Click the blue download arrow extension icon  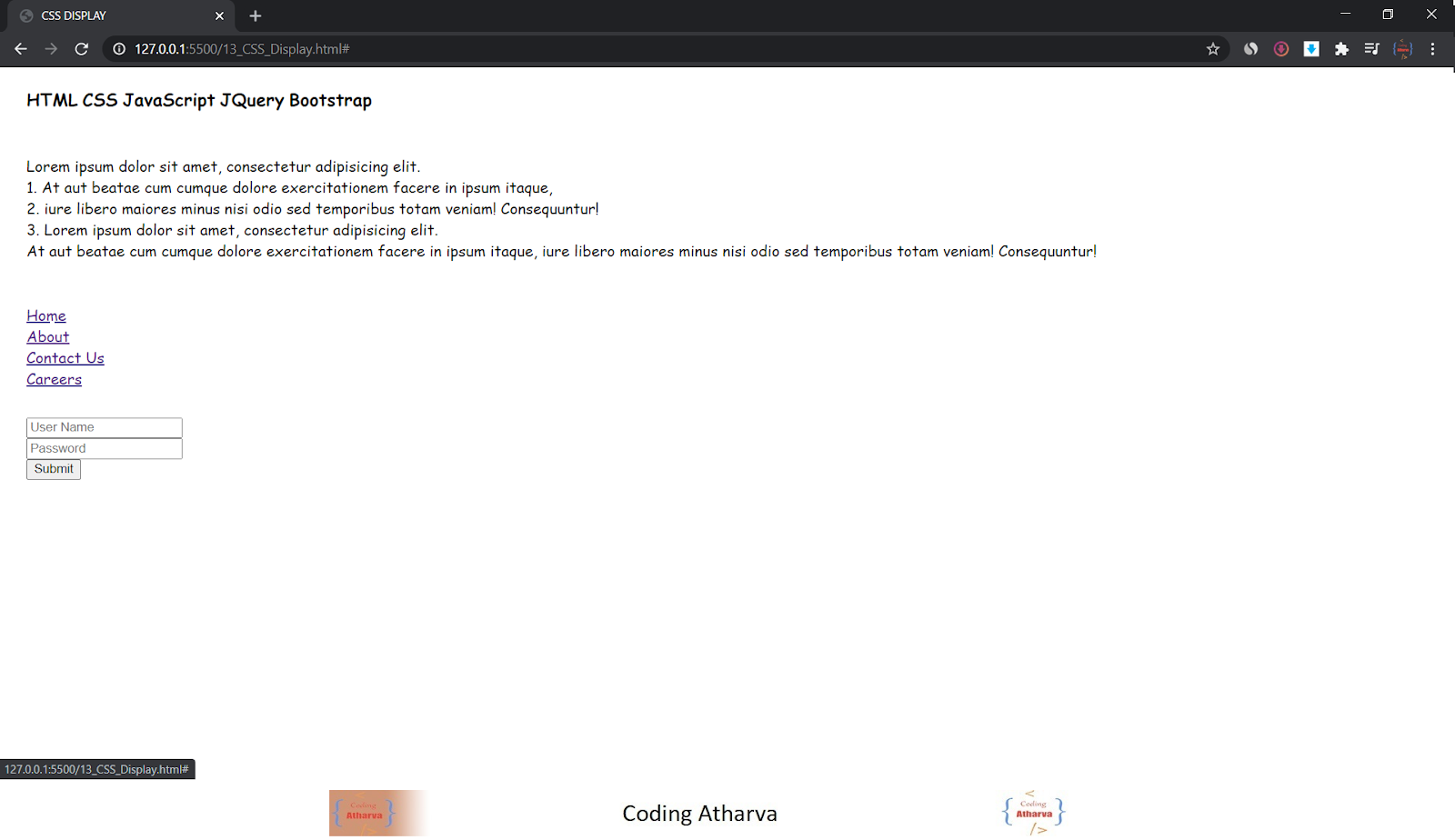[x=1310, y=48]
